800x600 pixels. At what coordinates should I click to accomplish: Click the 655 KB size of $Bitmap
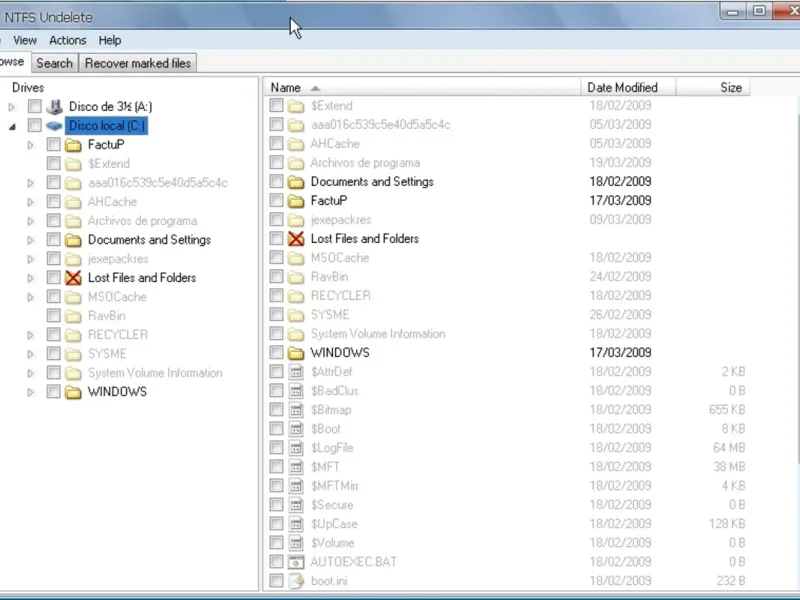click(727, 410)
